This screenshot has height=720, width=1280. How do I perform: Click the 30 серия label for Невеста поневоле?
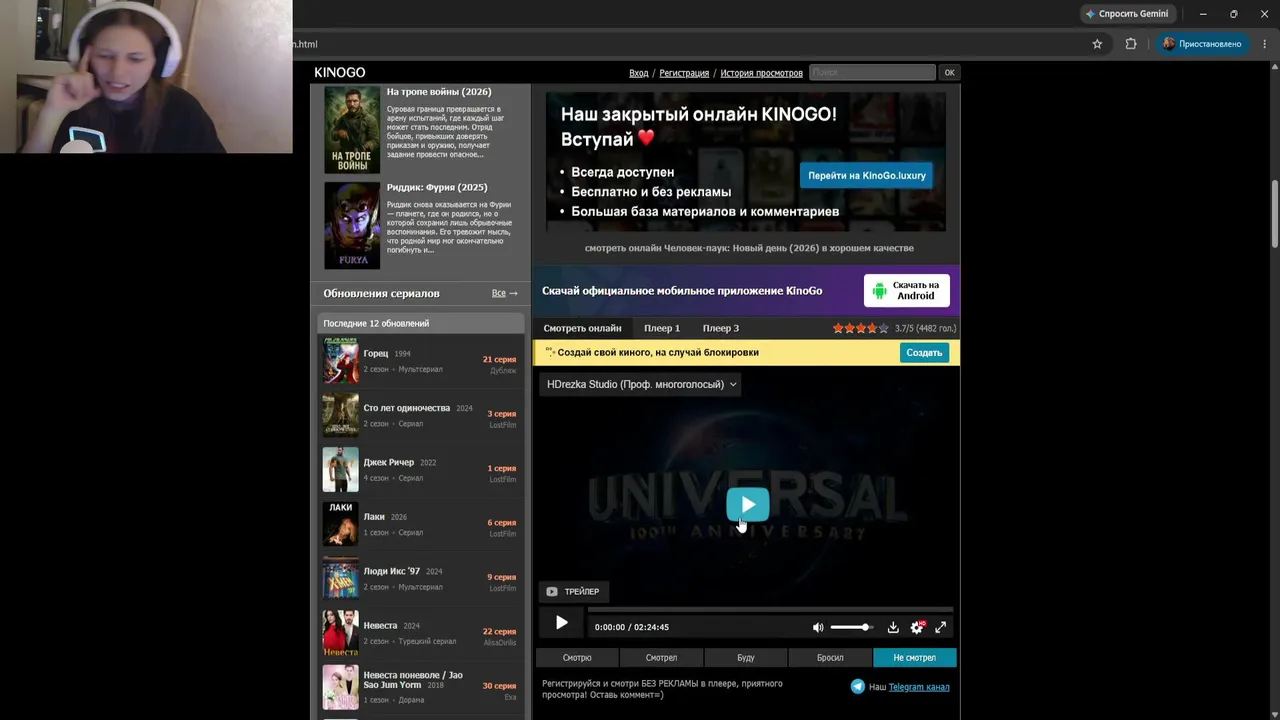point(499,686)
